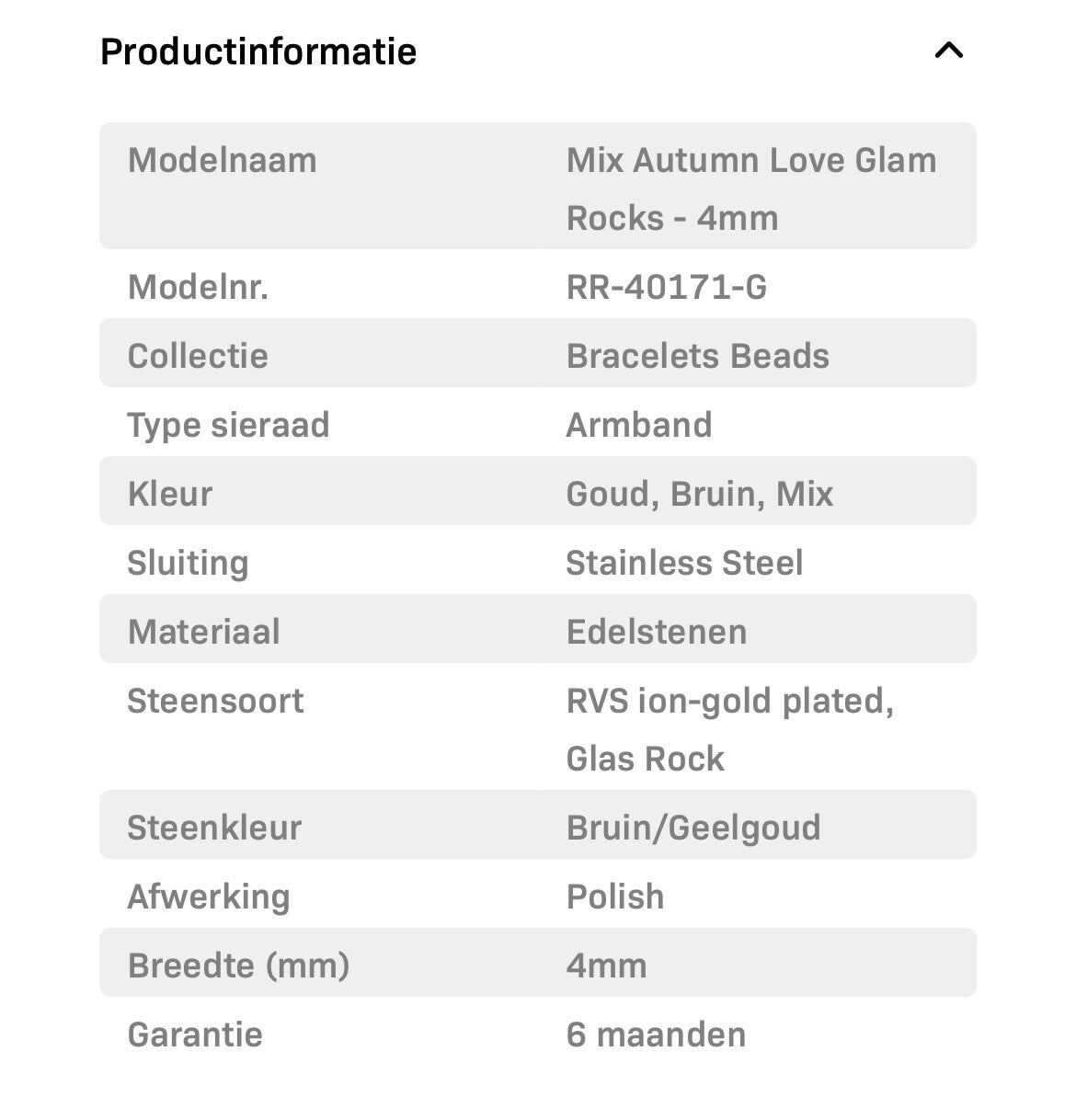The width and height of the screenshot is (1076, 1120).
Task: Select the Sluiting label
Action: point(188,563)
